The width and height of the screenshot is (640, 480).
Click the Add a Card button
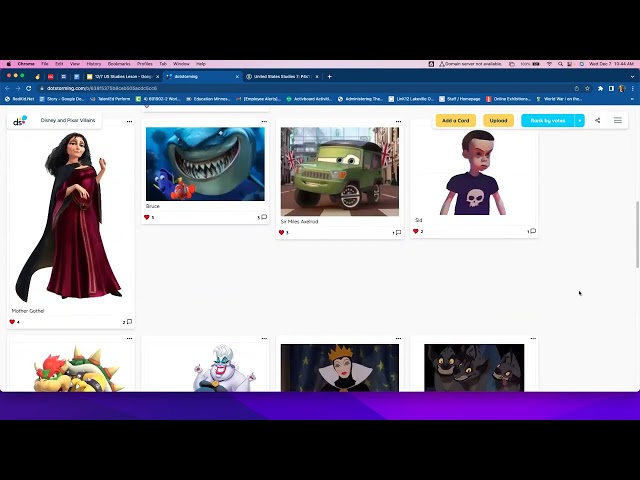(x=456, y=120)
